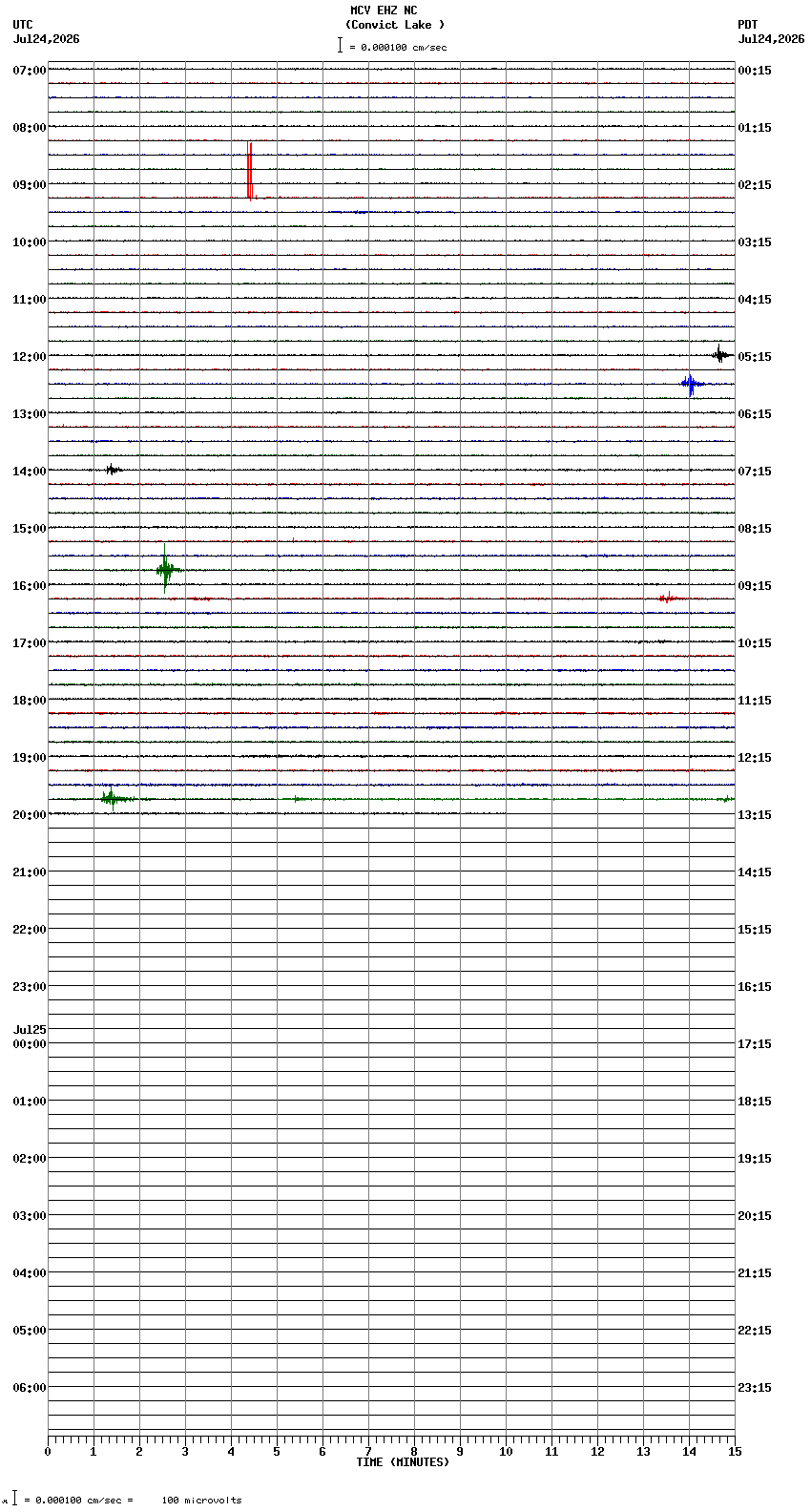The width and height of the screenshot is (811, 1512).
Task: Click the 21:15 PDT time label
Action: 755,1273
